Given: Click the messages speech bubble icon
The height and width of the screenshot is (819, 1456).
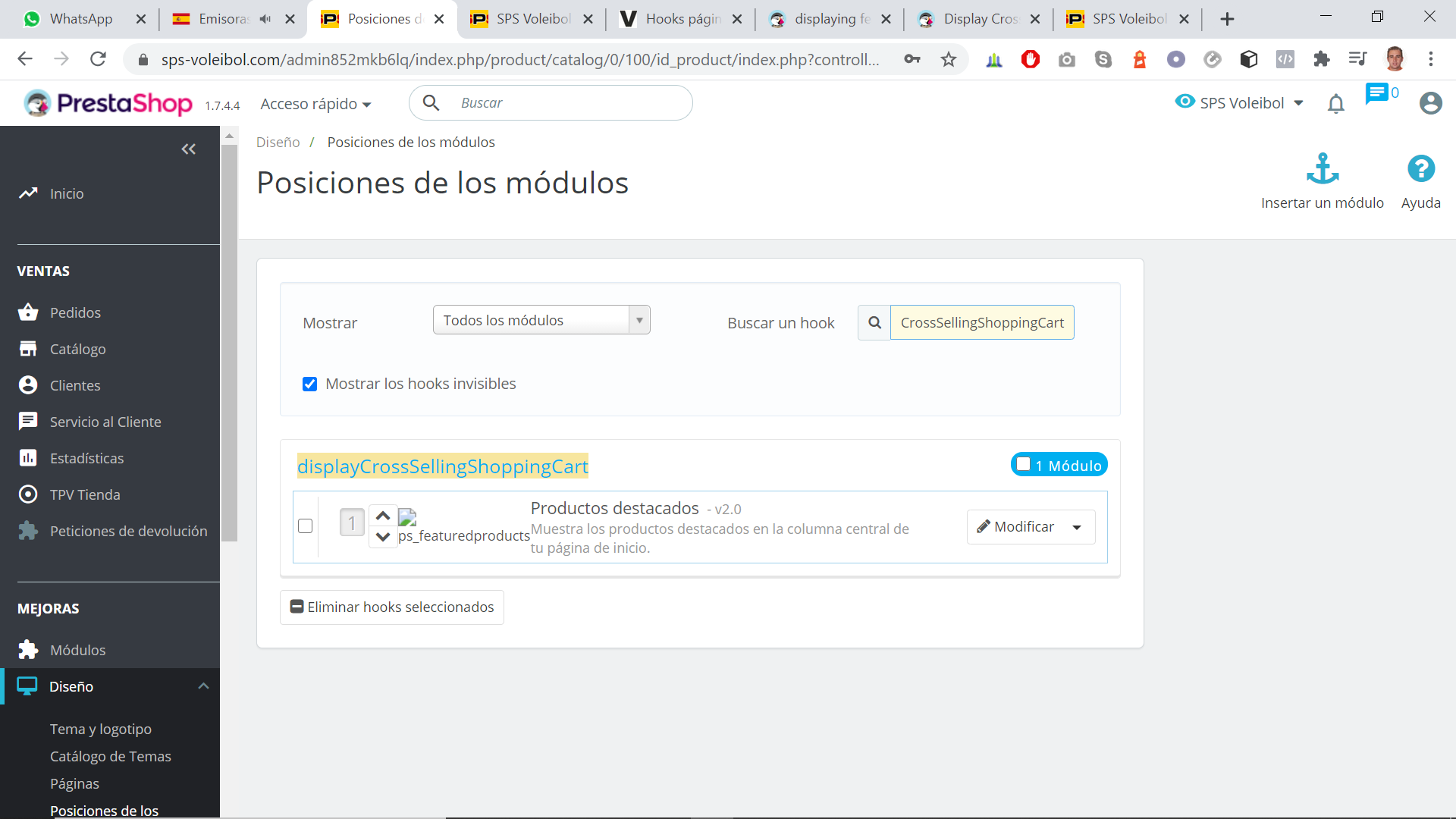Looking at the screenshot, I should (x=1376, y=93).
